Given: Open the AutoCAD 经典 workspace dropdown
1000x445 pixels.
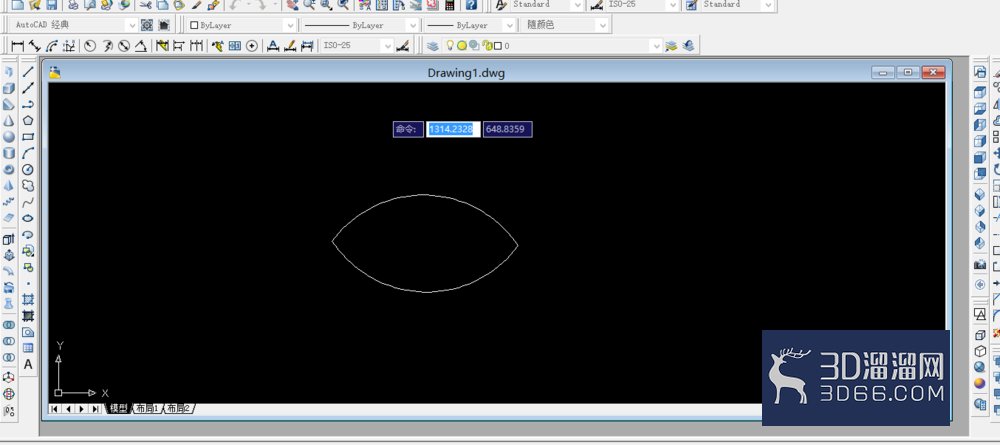Looking at the screenshot, I should pyautogui.click(x=75, y=25).
